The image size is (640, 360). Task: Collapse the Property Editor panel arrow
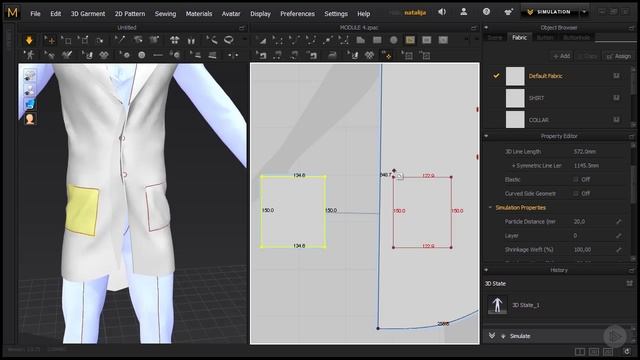[x=486, y=136]
